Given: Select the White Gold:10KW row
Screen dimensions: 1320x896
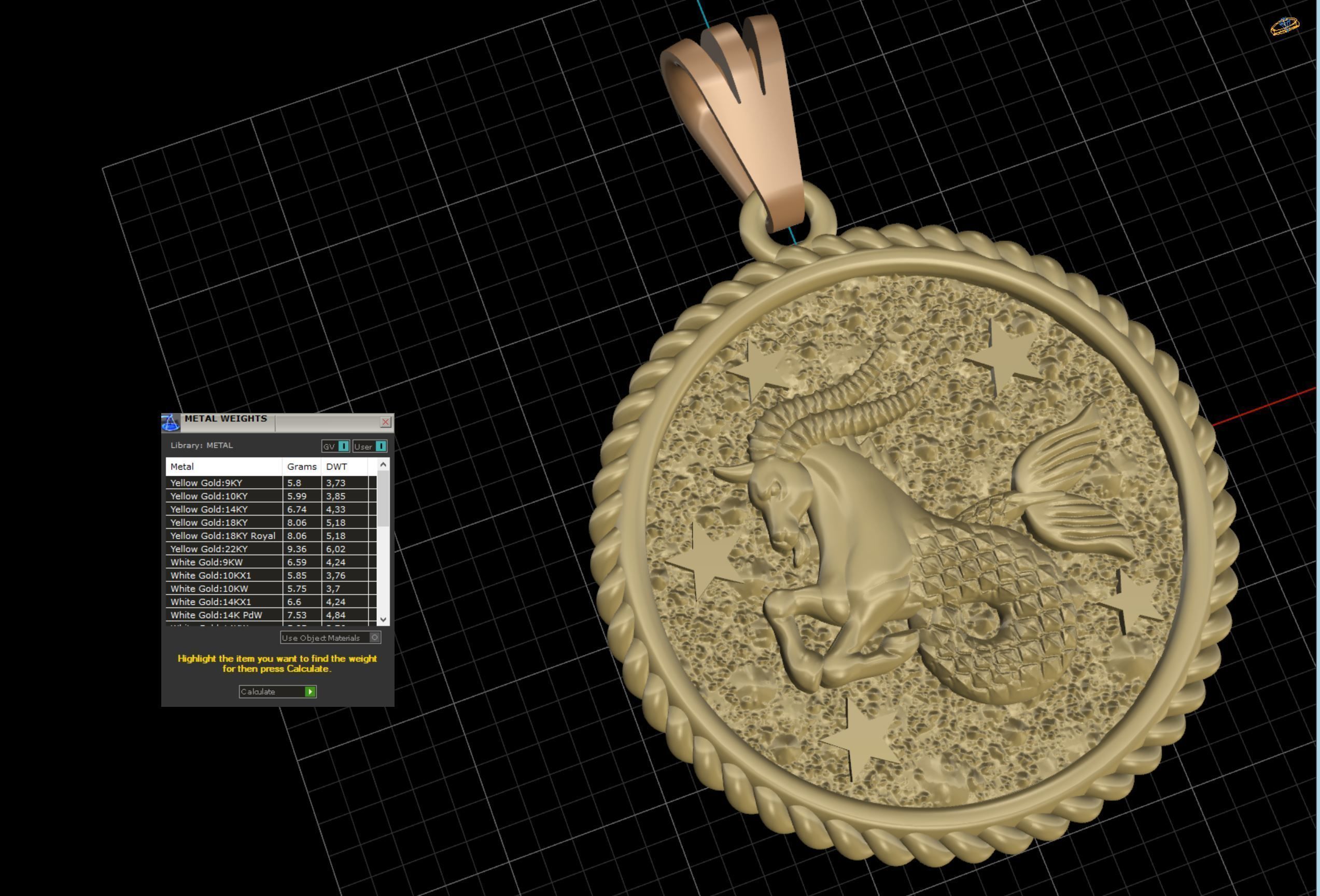Looking at the screenshot, I should coord(271,588).
